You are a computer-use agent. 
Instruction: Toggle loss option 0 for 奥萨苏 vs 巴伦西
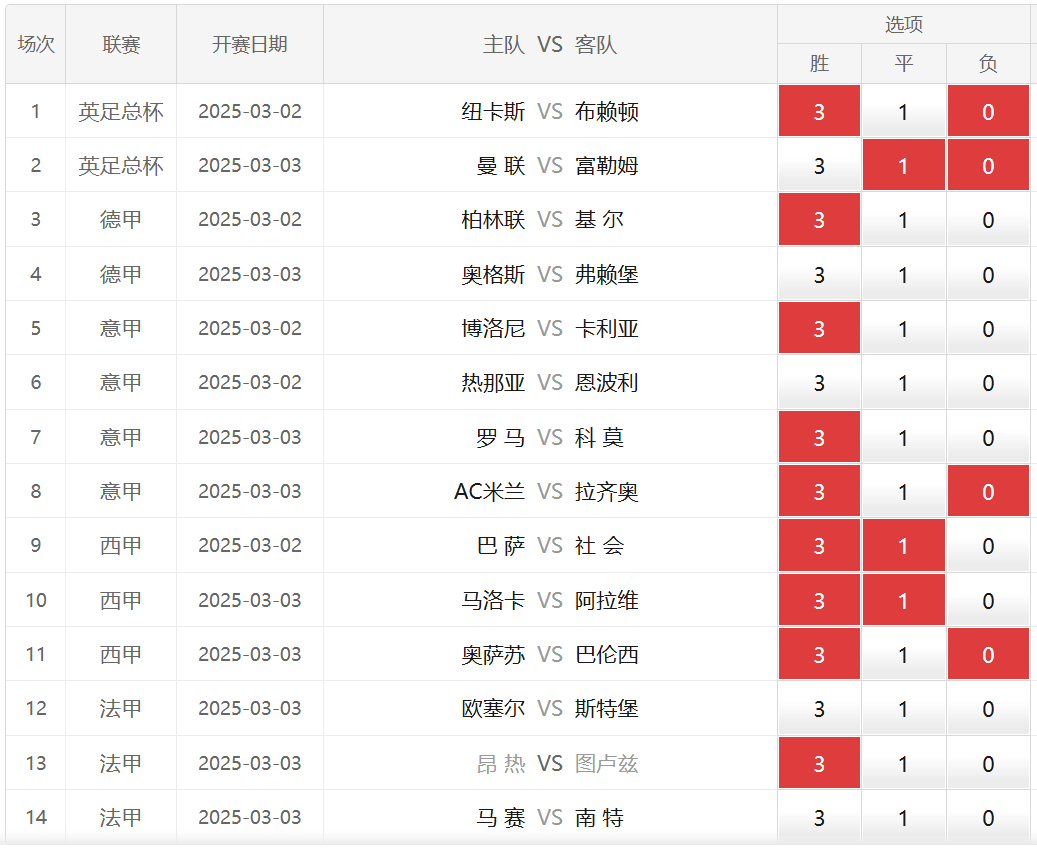[988, 654]
